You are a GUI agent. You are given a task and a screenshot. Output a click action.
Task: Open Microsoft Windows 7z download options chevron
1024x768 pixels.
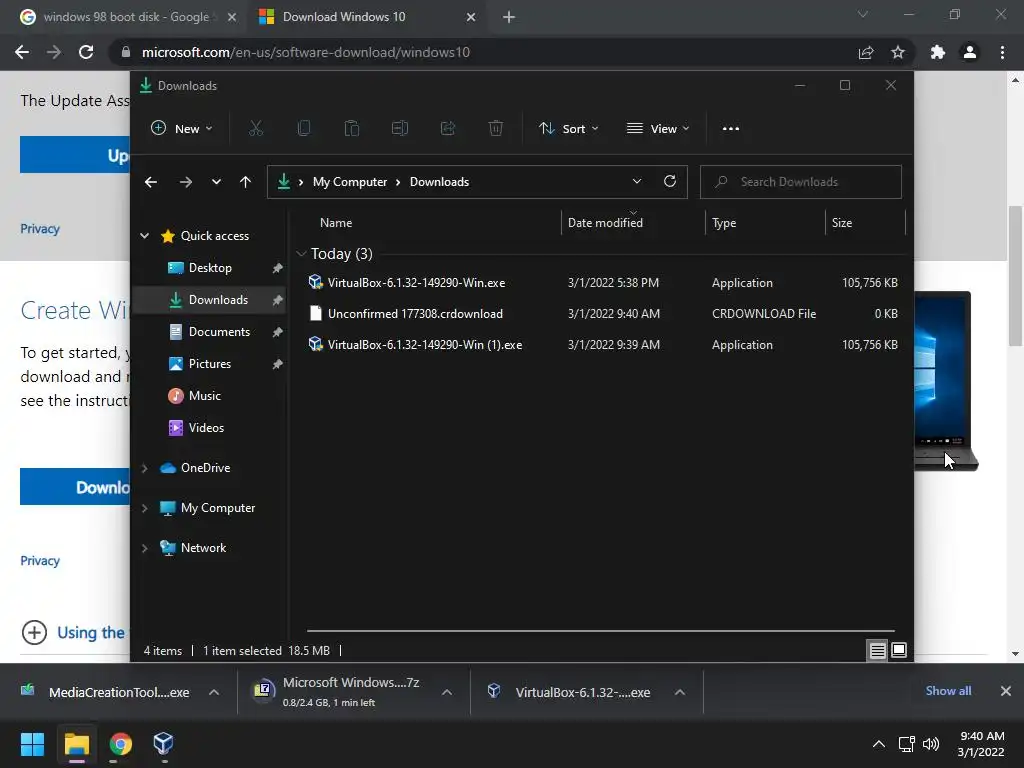point(447,692)
